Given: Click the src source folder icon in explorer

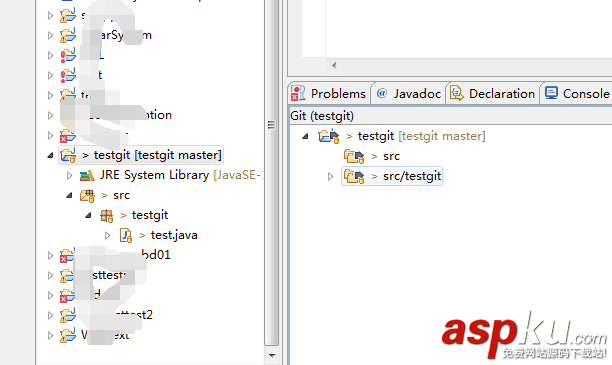Looking at the screenshot, I should (x=87, y=195).
